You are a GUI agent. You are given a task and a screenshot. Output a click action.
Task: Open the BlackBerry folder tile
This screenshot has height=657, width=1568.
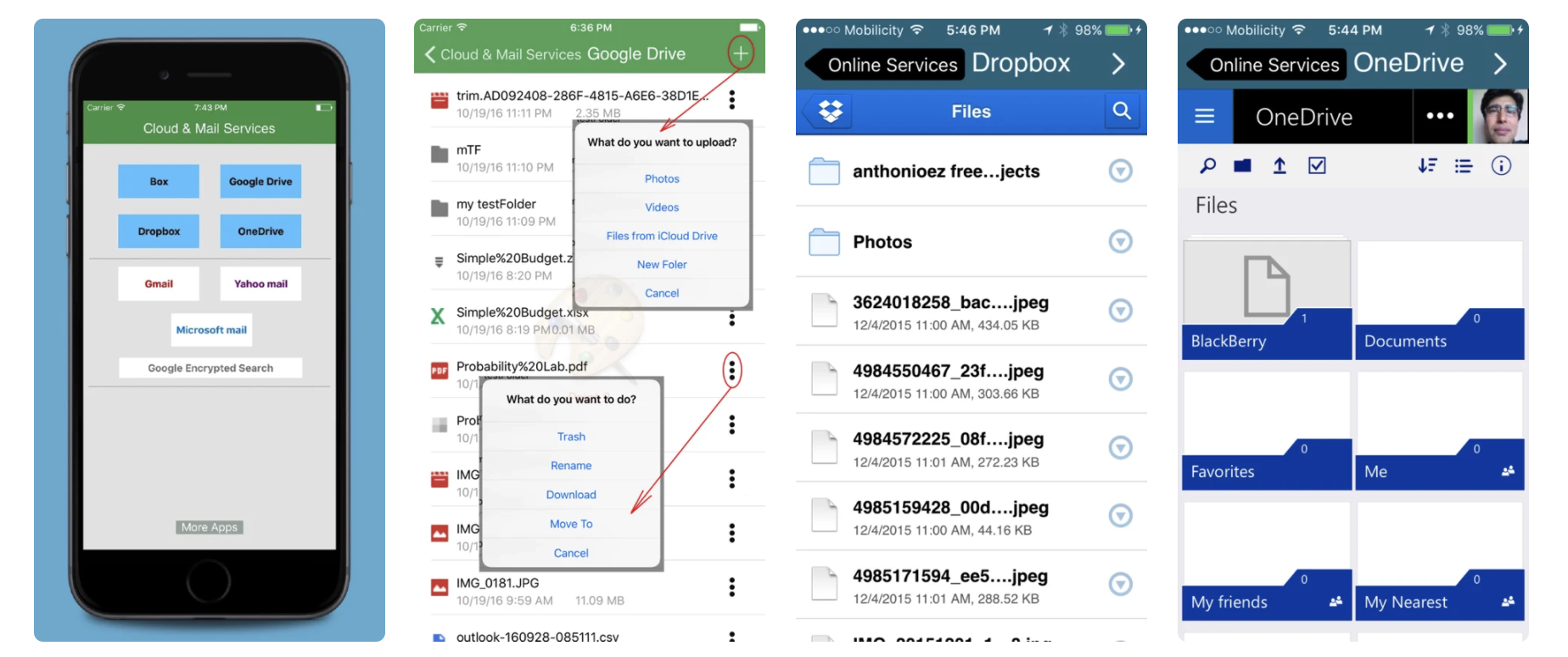click(1266, 300)
